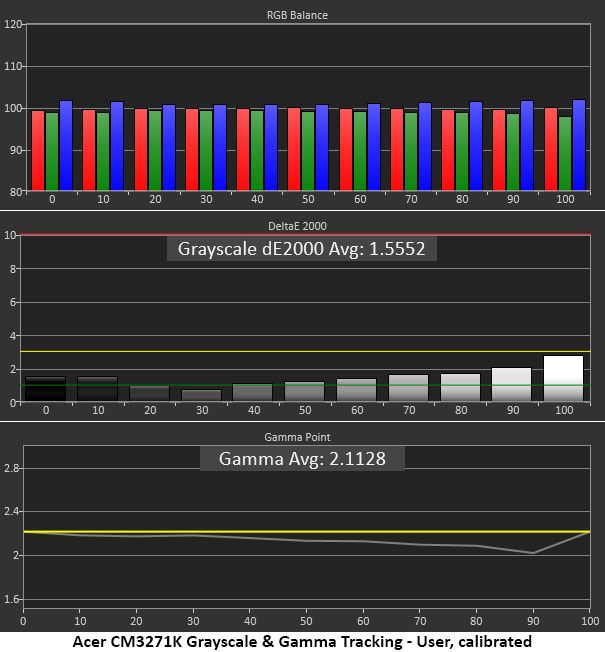The width and height of the screenshot is (605, 652).
Task: Click the green bar at 0 in RGB Balance
Action: pos(52,152)
